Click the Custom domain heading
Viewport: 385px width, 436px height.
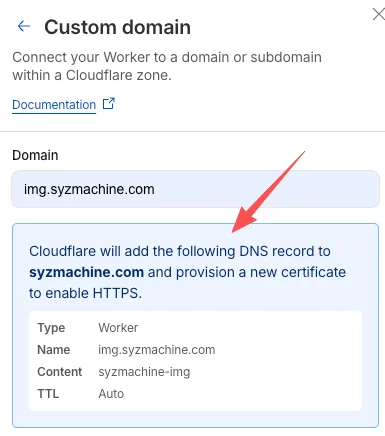point(117,27)
